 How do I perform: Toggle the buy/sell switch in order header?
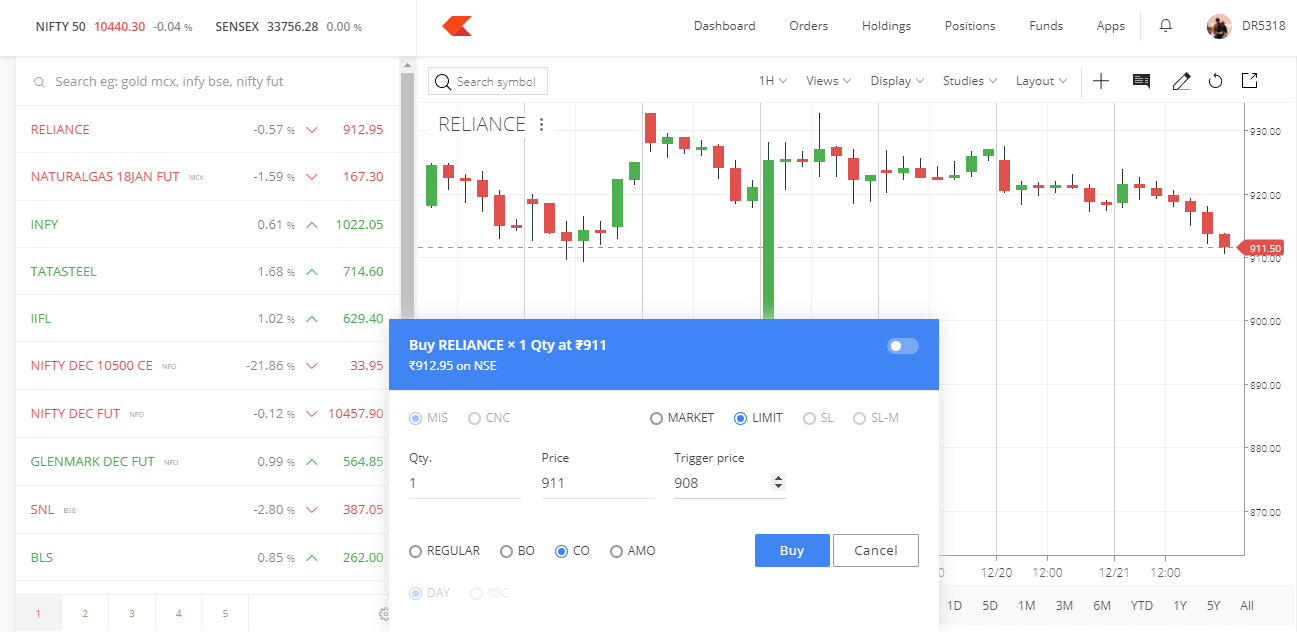click(902, 346)
